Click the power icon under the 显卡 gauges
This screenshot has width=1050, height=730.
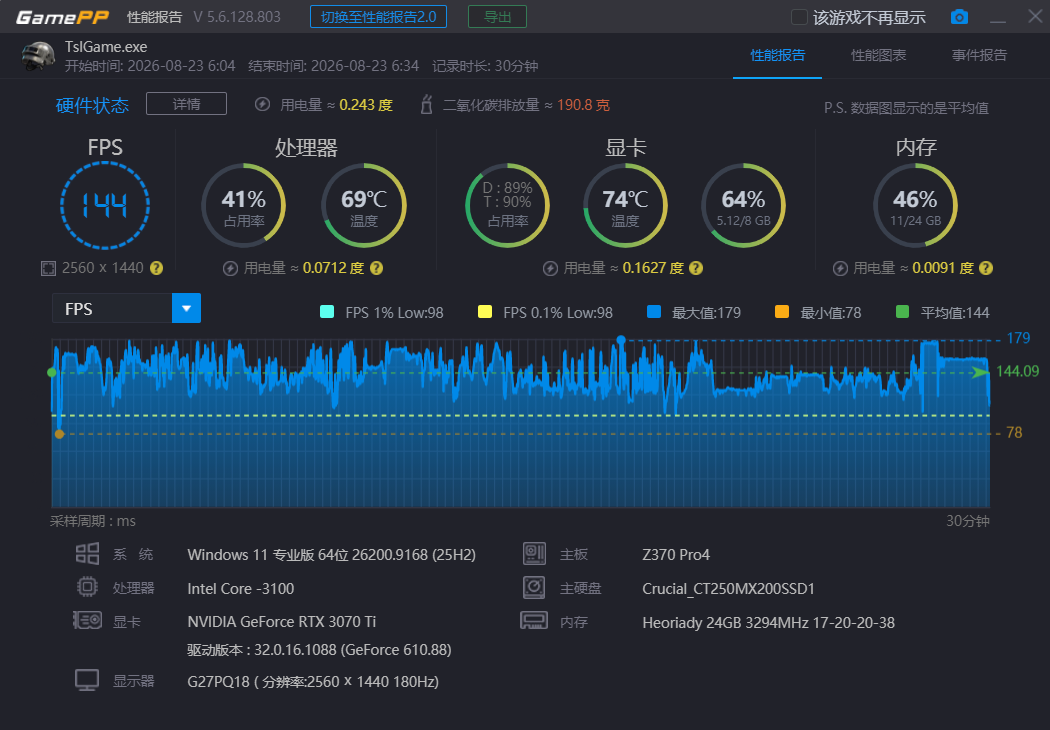click(x=550, y=269)
